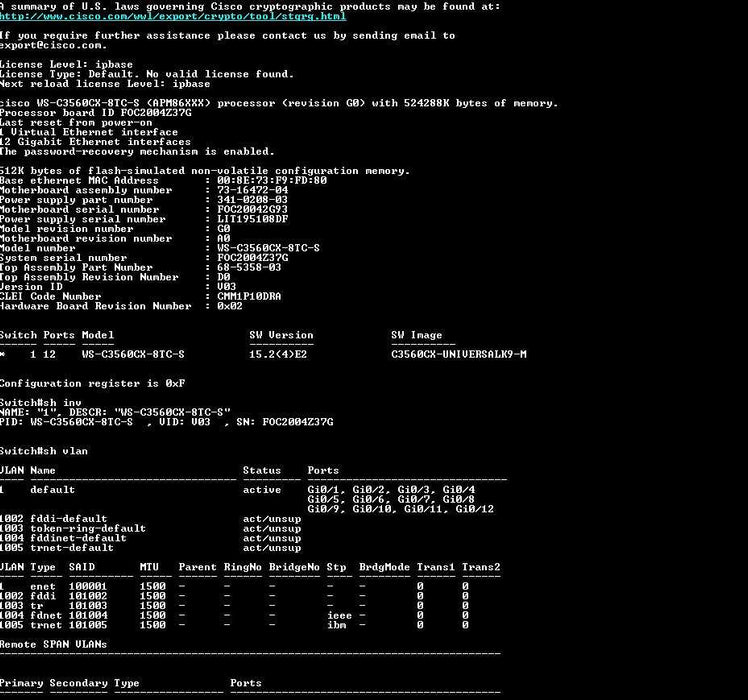Click the export@cisco.com email address
The image size is (748, 700).
pyautogui.click(x=52, y=45)
